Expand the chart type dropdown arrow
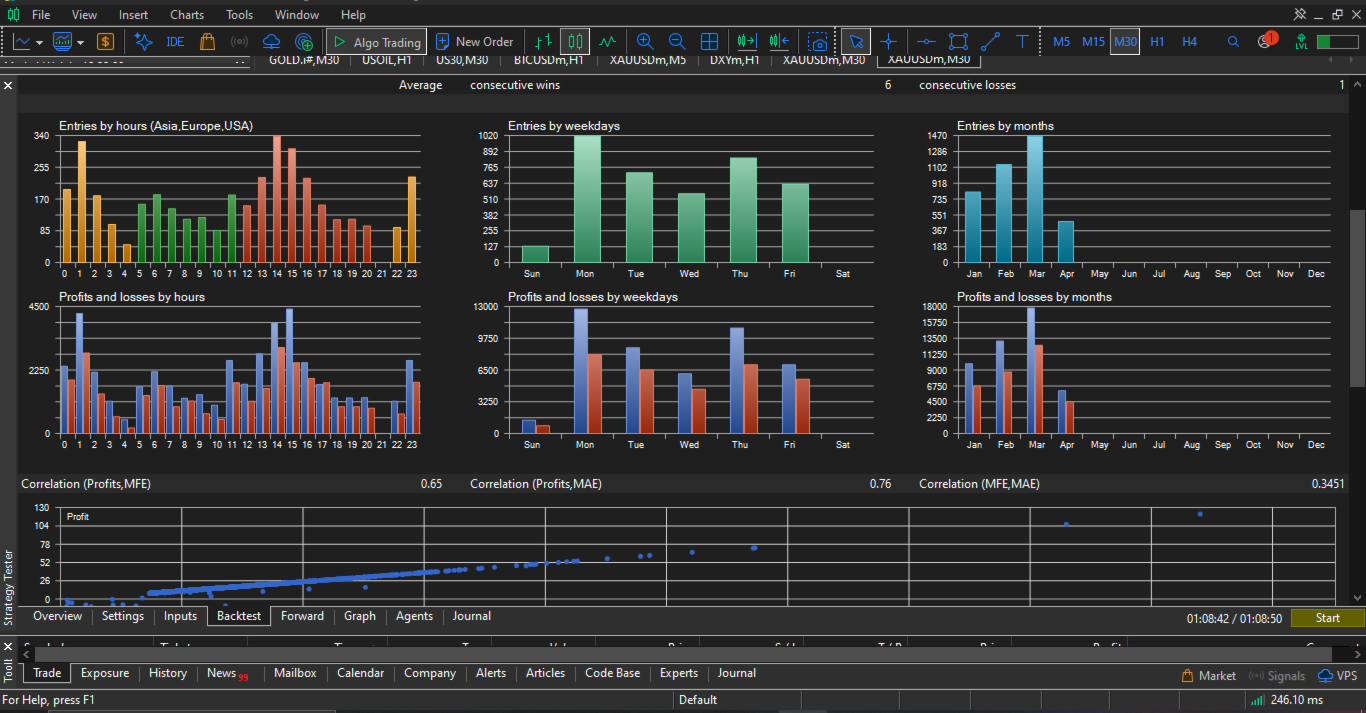The width and height of the screenshot is (1366, 713). coord(39,43)
